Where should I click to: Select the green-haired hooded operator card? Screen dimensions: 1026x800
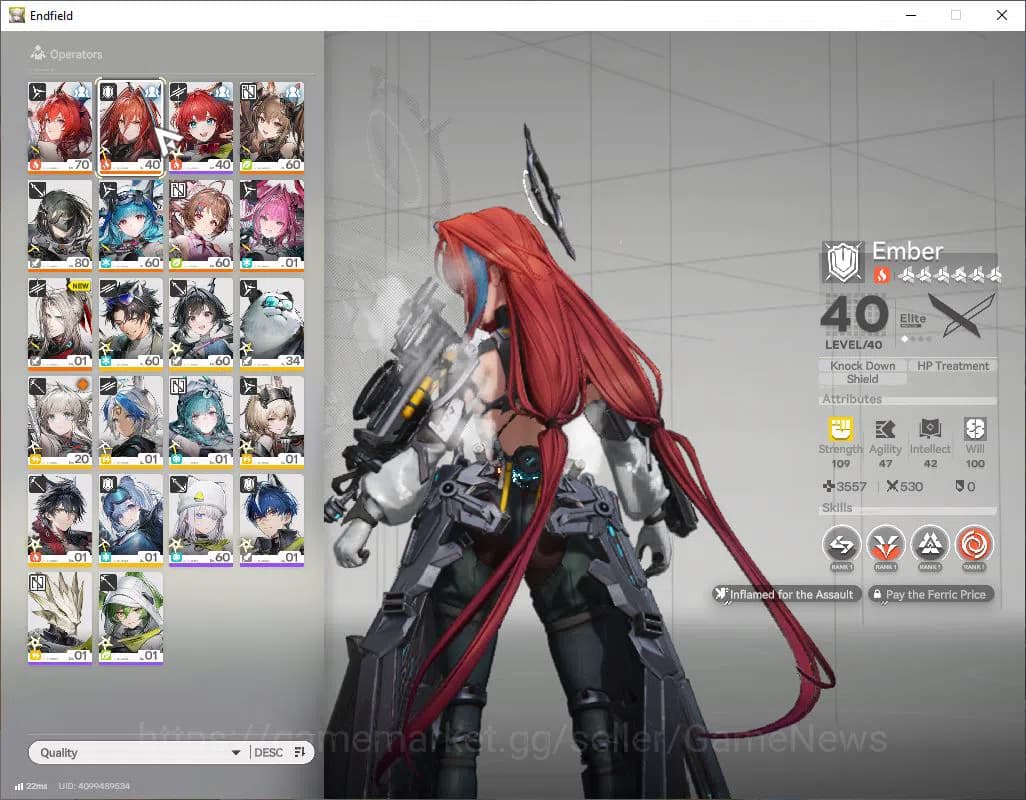(x=130, y=618)
